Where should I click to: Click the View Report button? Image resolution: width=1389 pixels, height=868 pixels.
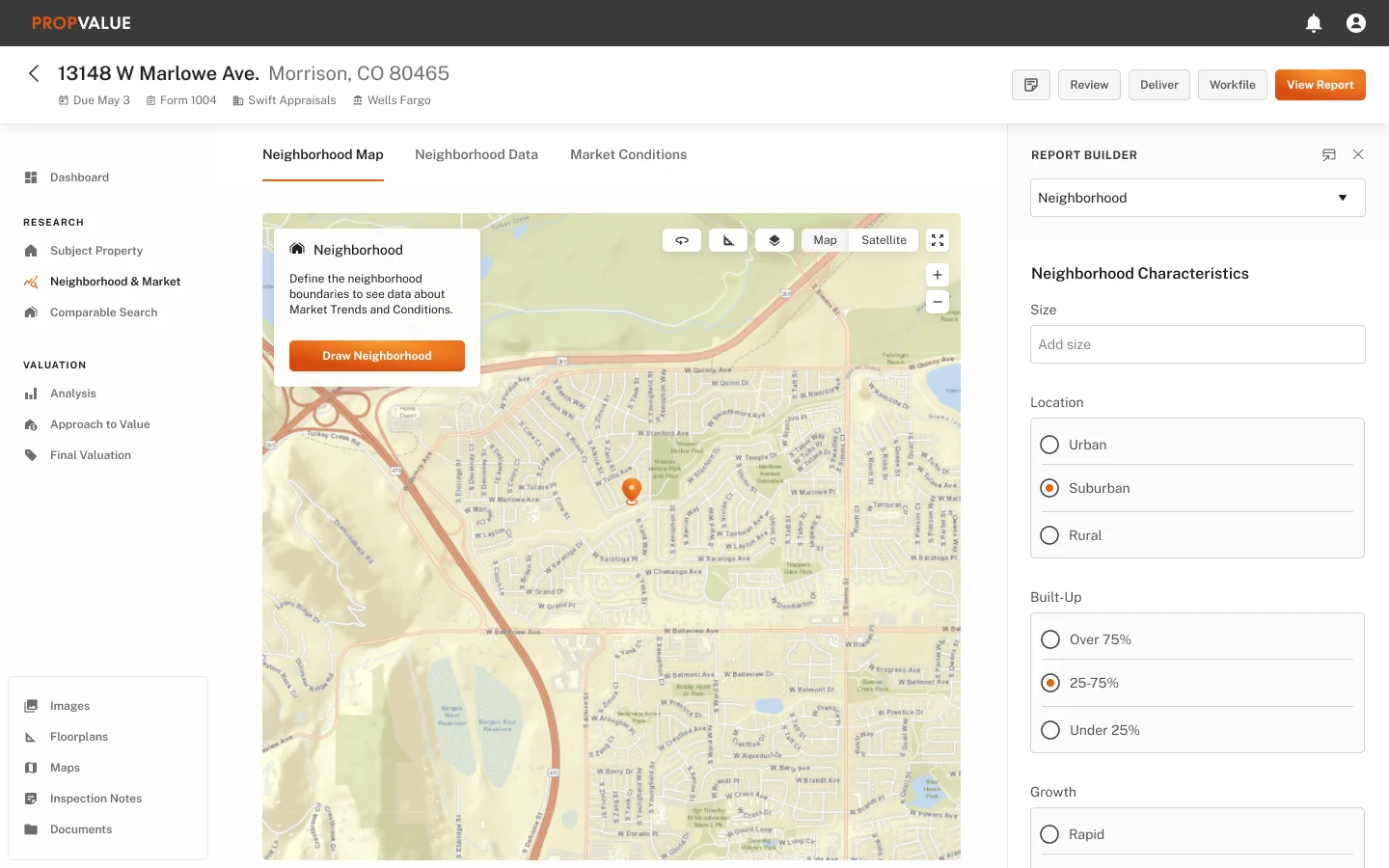[x=1320, y=85]
